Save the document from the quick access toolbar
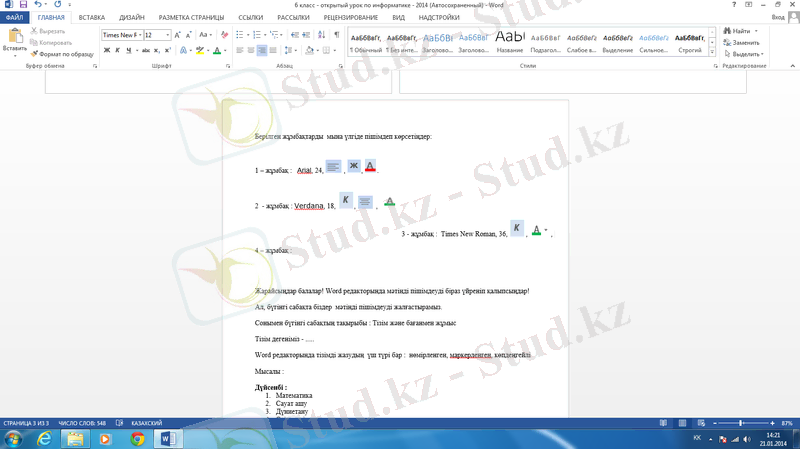 point(22,5)
